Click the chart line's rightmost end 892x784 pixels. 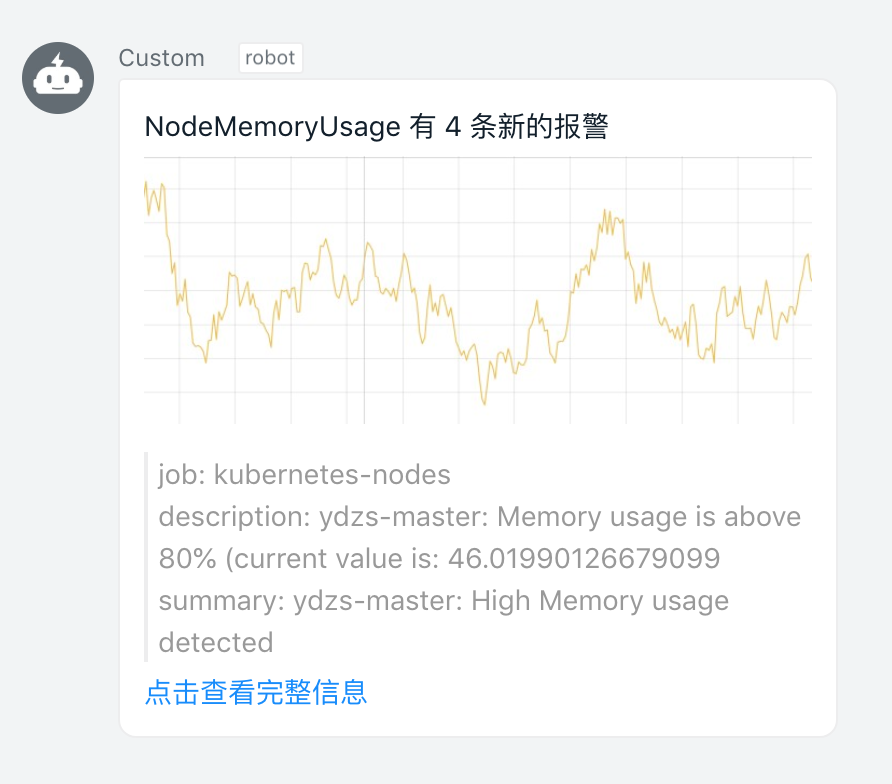811,279
